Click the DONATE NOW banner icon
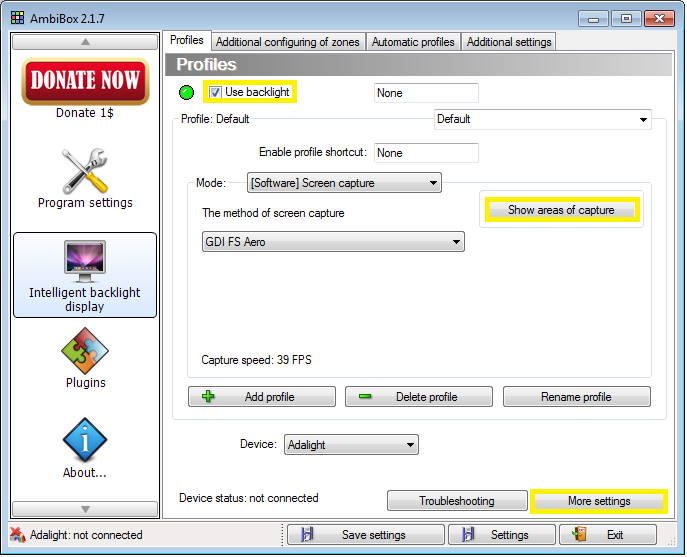This screenshot has height=557, width=687. [85, 81]
